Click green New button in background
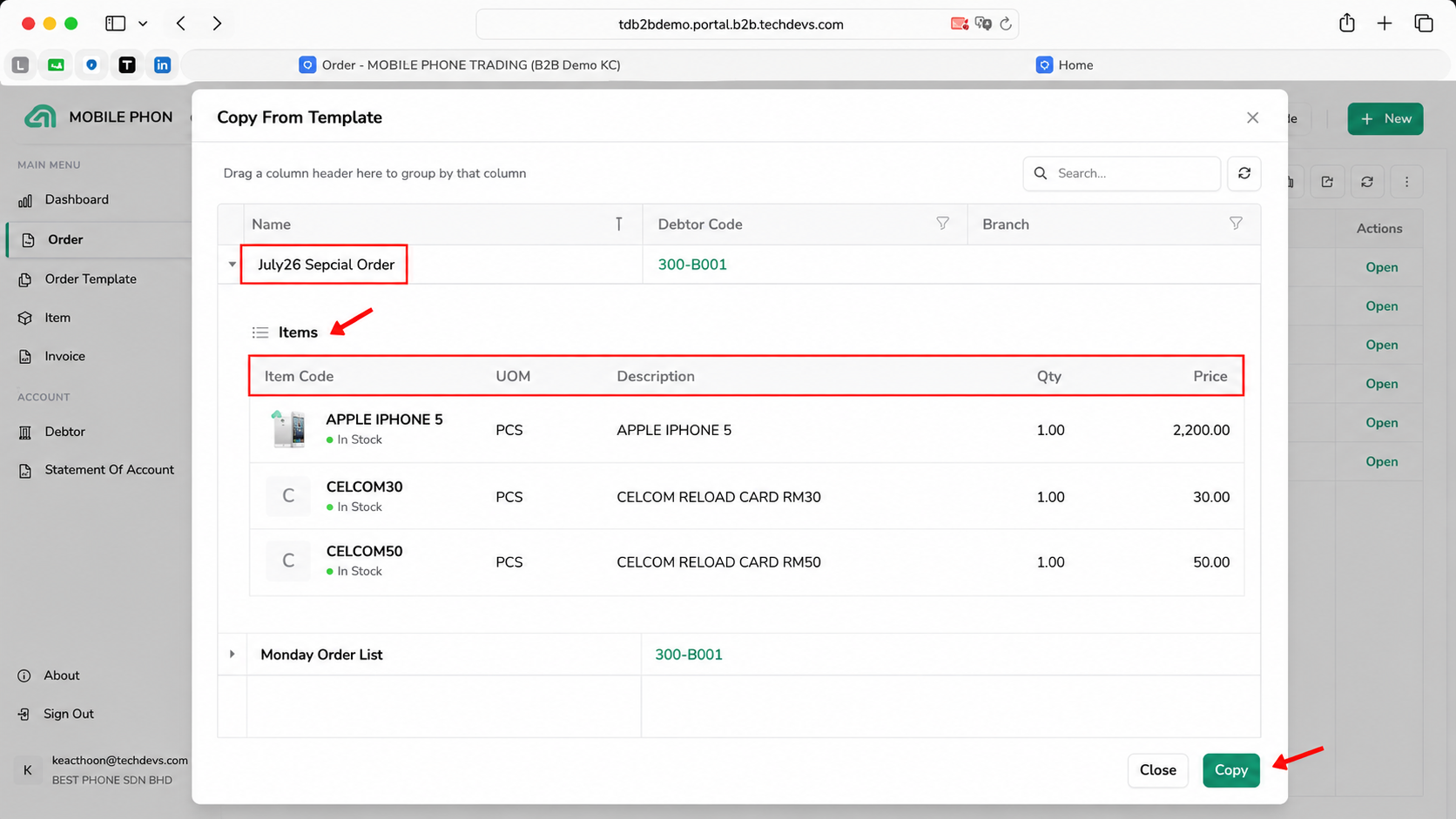 pos(1385,118)
